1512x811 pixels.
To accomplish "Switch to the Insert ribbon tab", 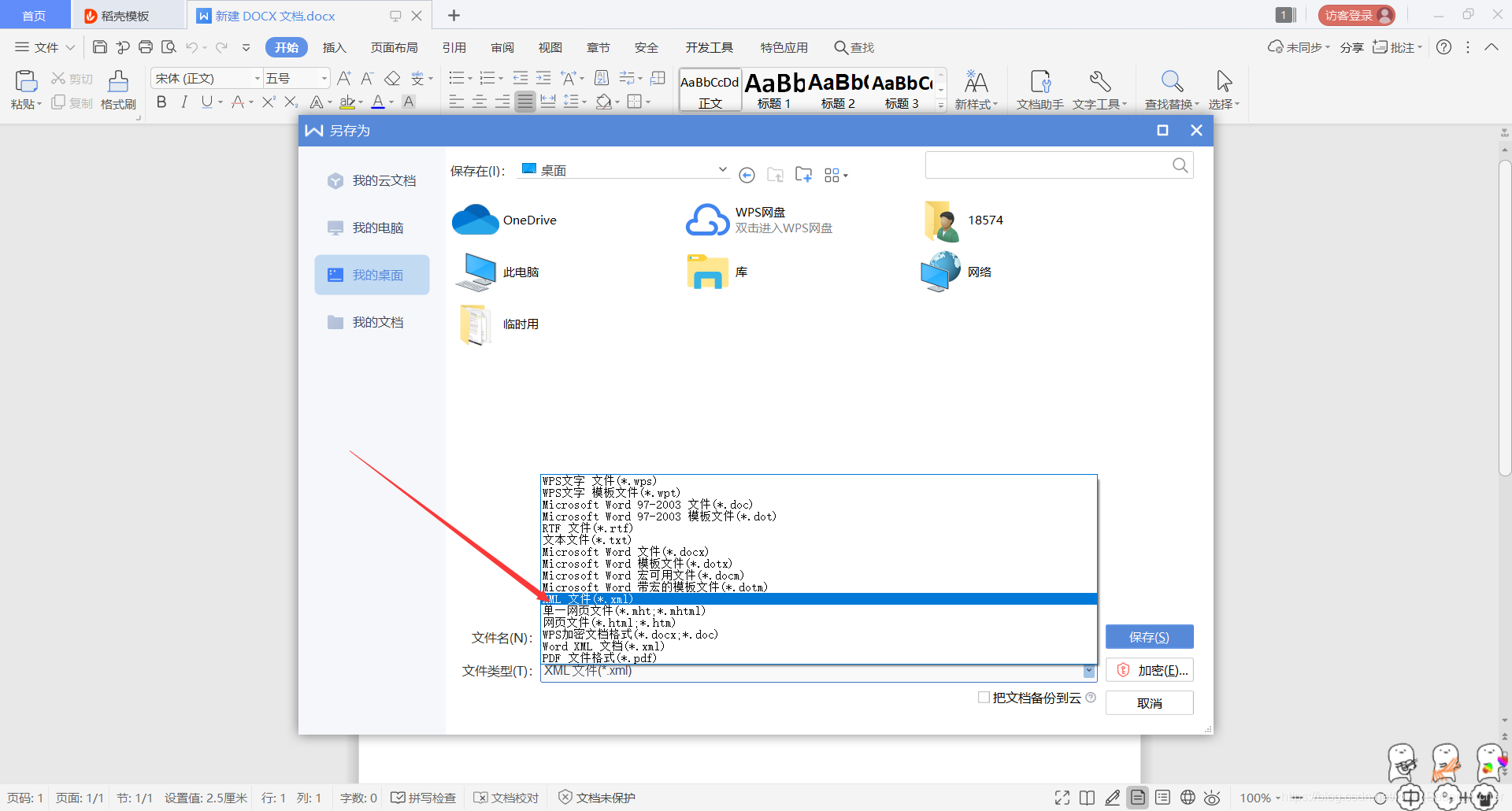I will tap(335, 47).
